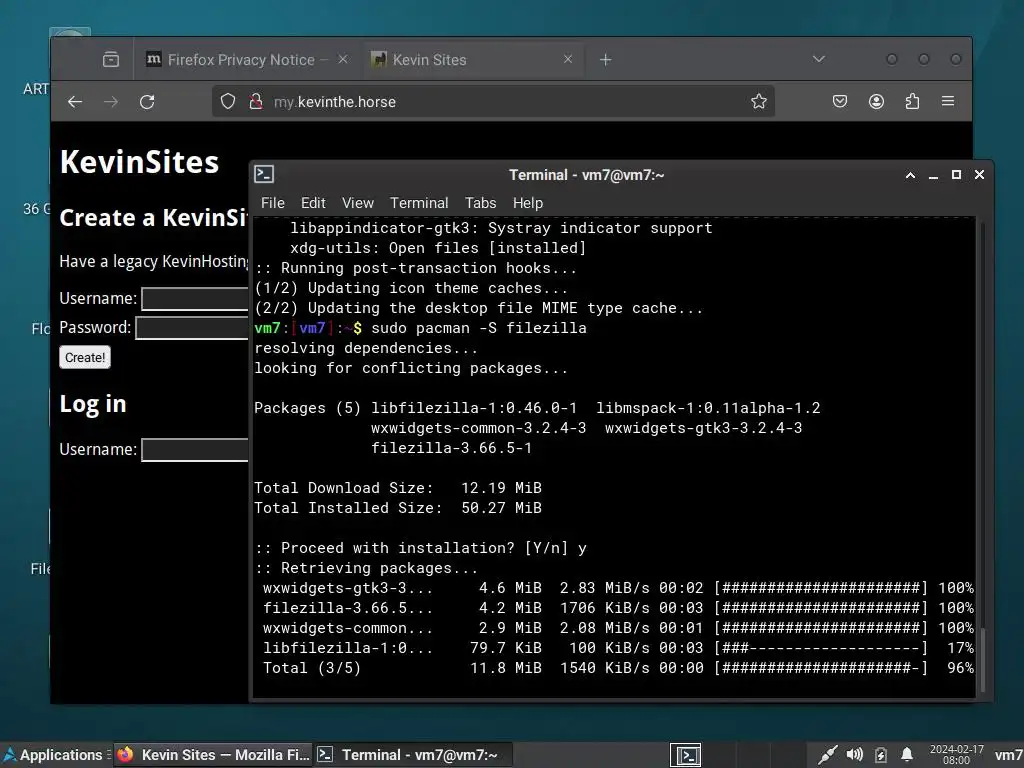Open network connection tray icon

tap(827, 755)
